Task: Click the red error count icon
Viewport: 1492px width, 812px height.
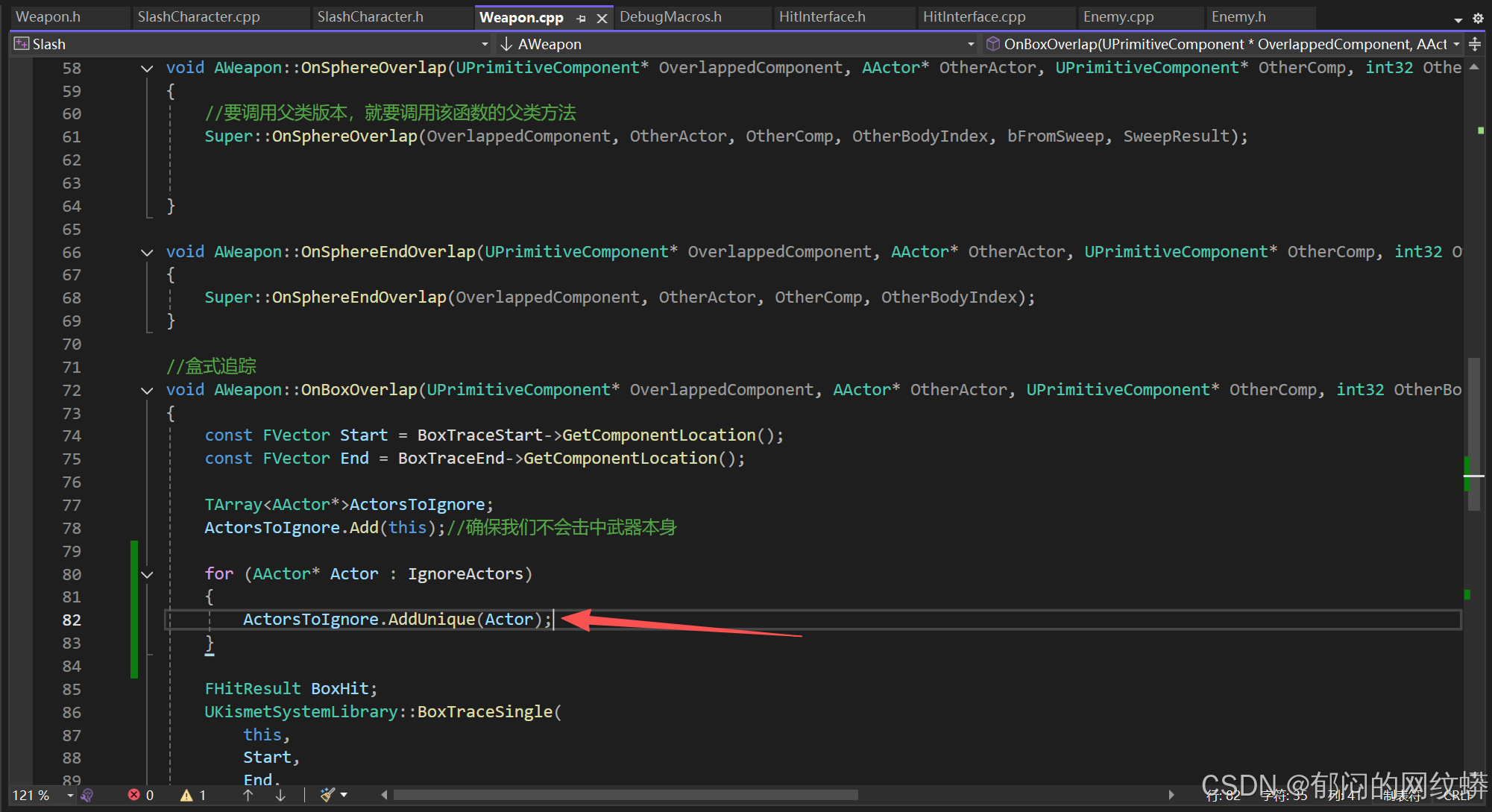Action: (x=134, y=795)
